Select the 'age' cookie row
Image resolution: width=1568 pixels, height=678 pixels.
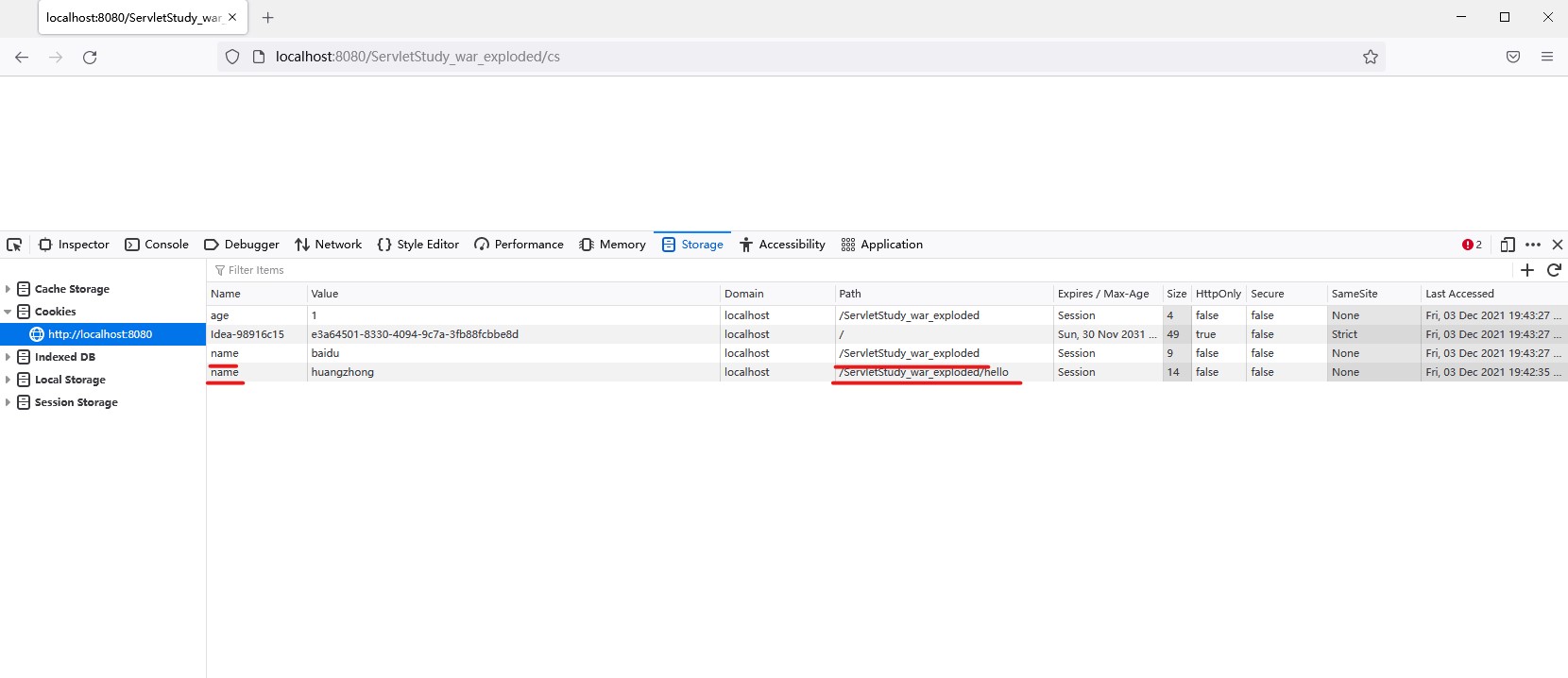pos(887,315)
